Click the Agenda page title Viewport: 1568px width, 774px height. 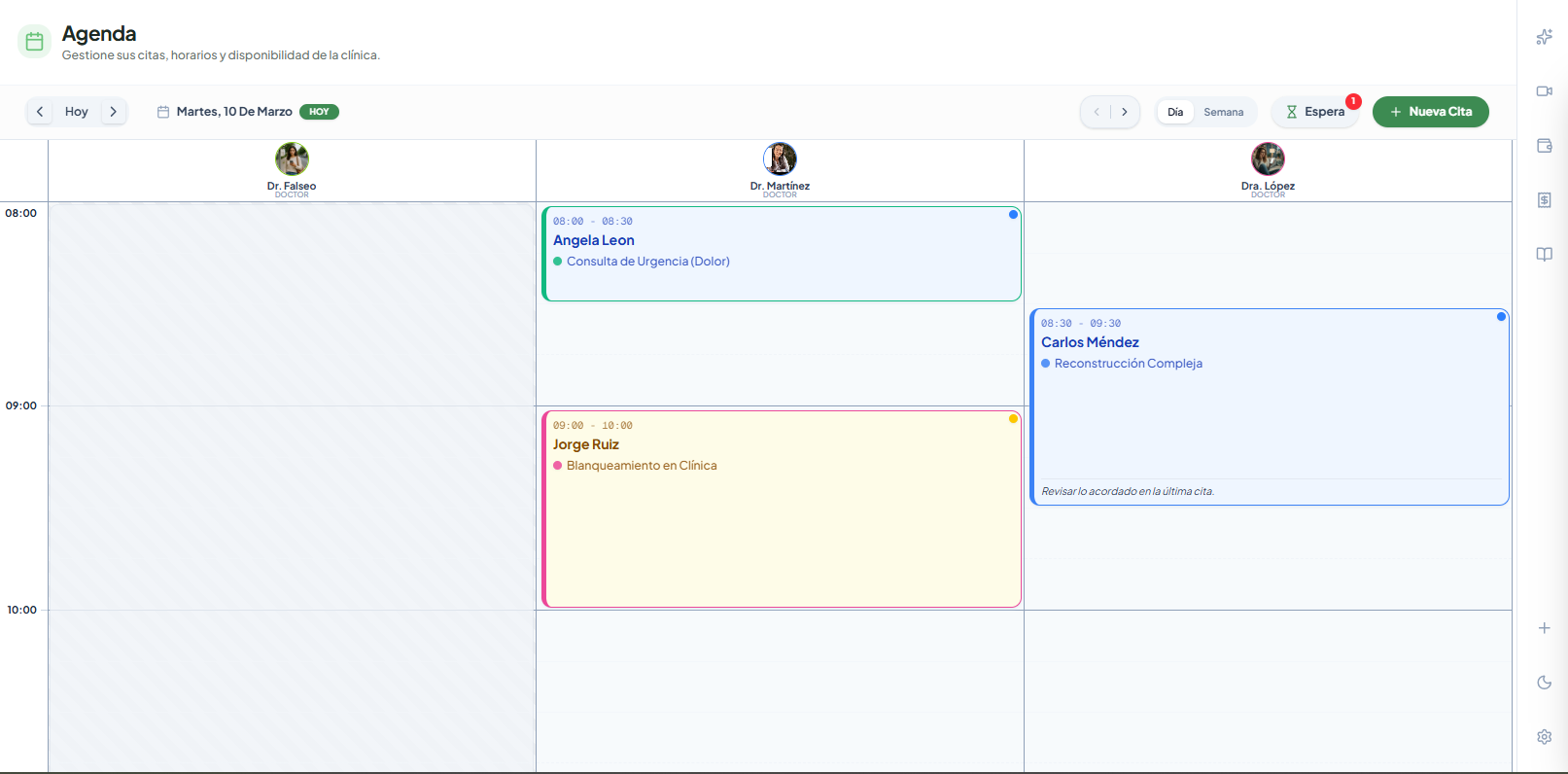coord(99,34)
